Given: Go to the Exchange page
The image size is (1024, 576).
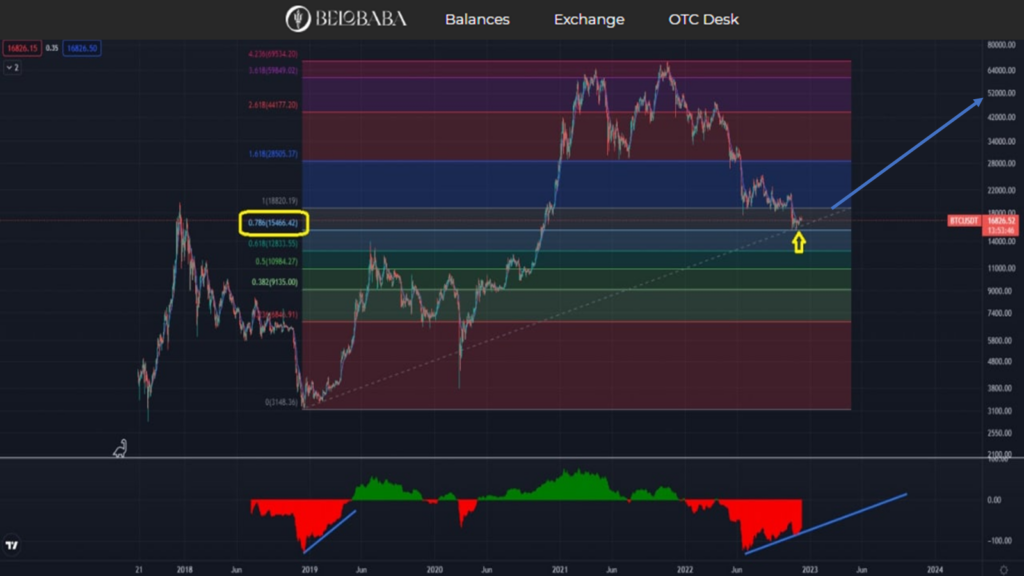Looking at the screenshot, I should [588, 20].
